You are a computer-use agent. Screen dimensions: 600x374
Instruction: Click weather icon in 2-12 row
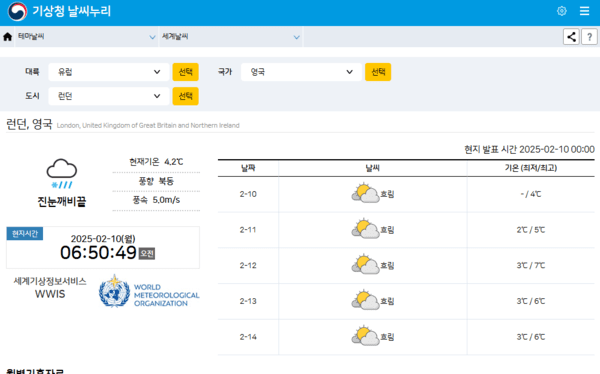point(365,265)
